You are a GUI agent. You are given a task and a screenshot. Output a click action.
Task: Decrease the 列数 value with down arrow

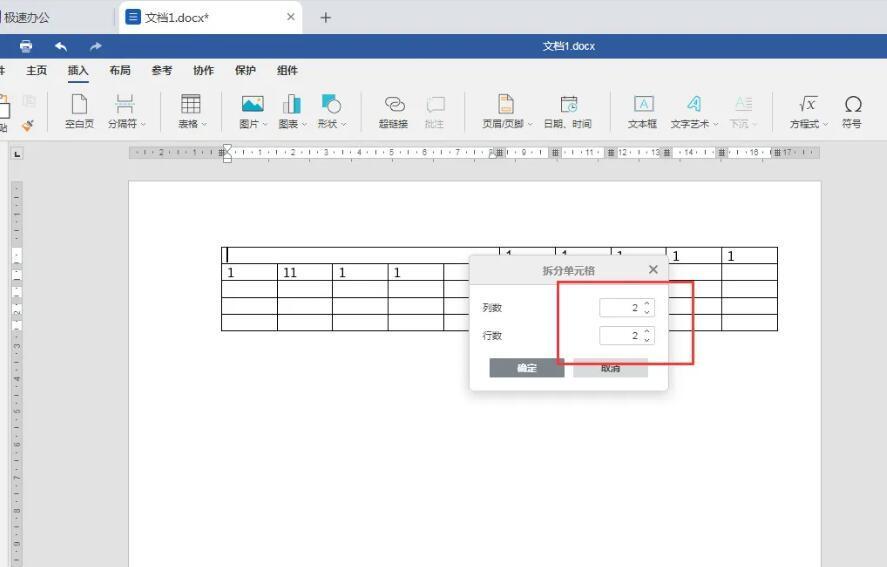(647, 312)
